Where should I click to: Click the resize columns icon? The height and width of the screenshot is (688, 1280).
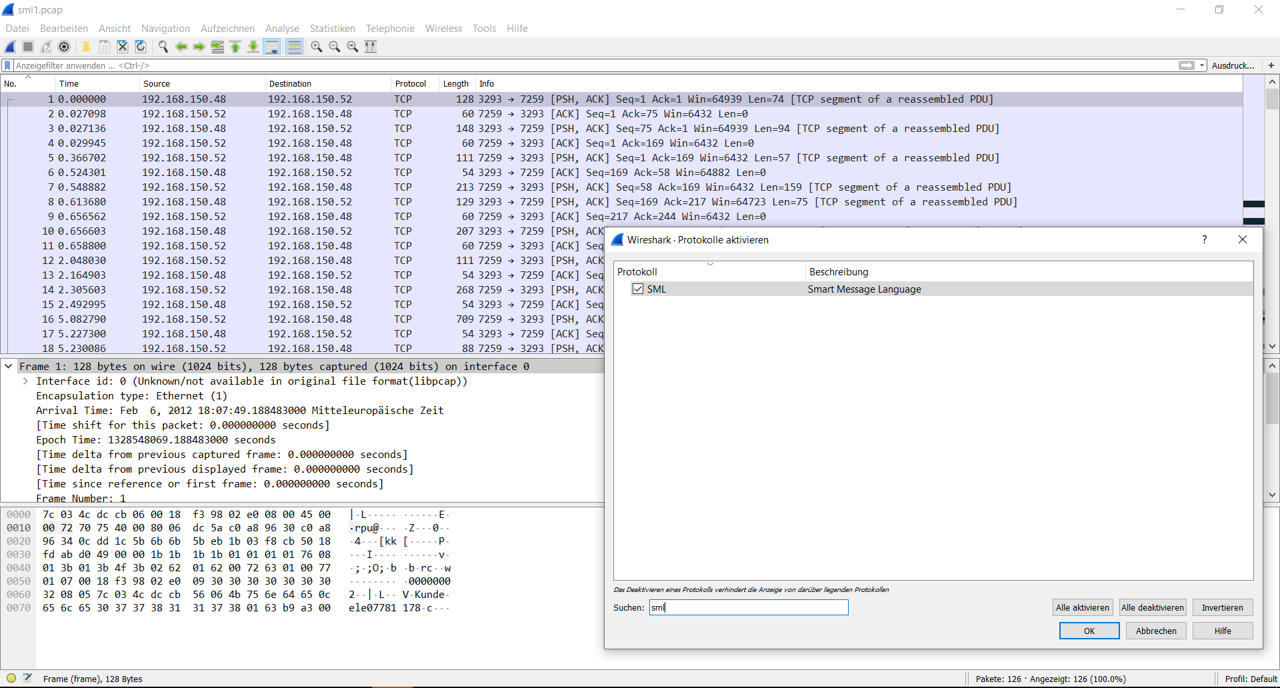coord(371,47)
